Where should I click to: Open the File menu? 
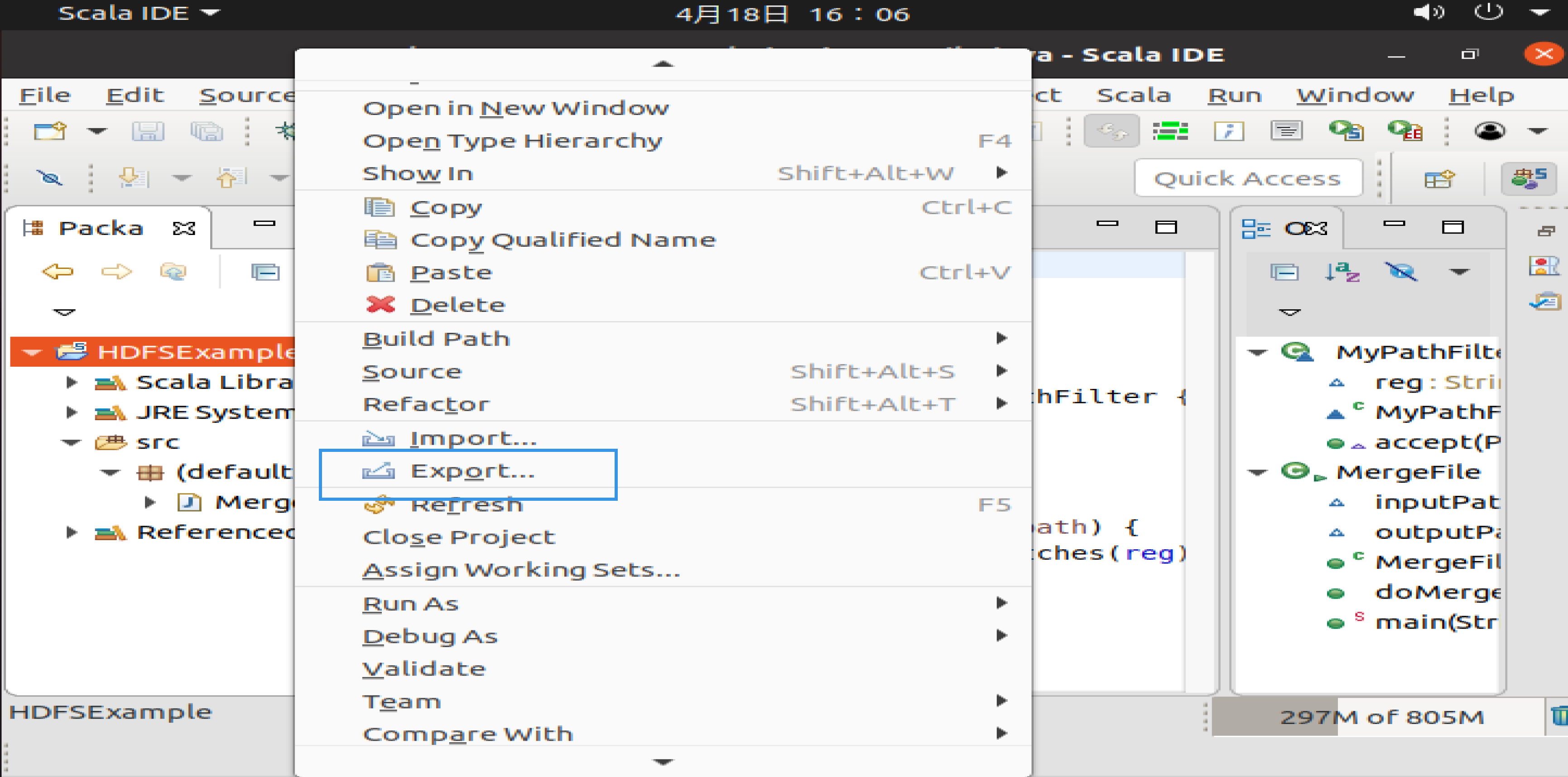(x=45, y=96)
